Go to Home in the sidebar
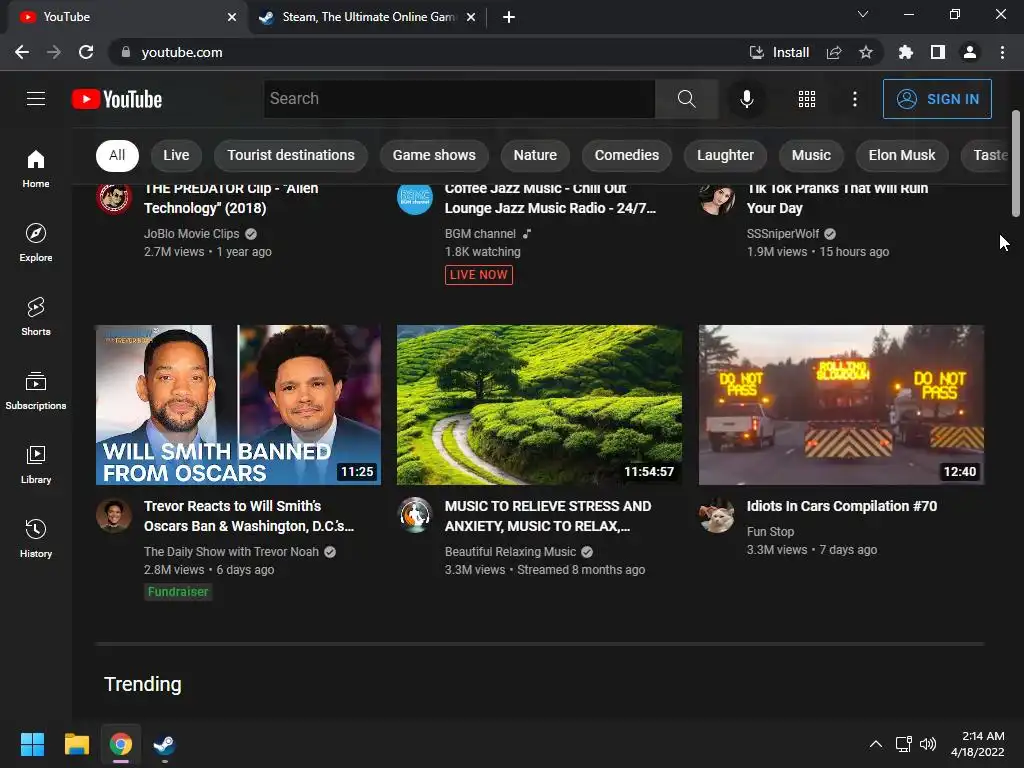The image size is (1024, 768). 36,168
